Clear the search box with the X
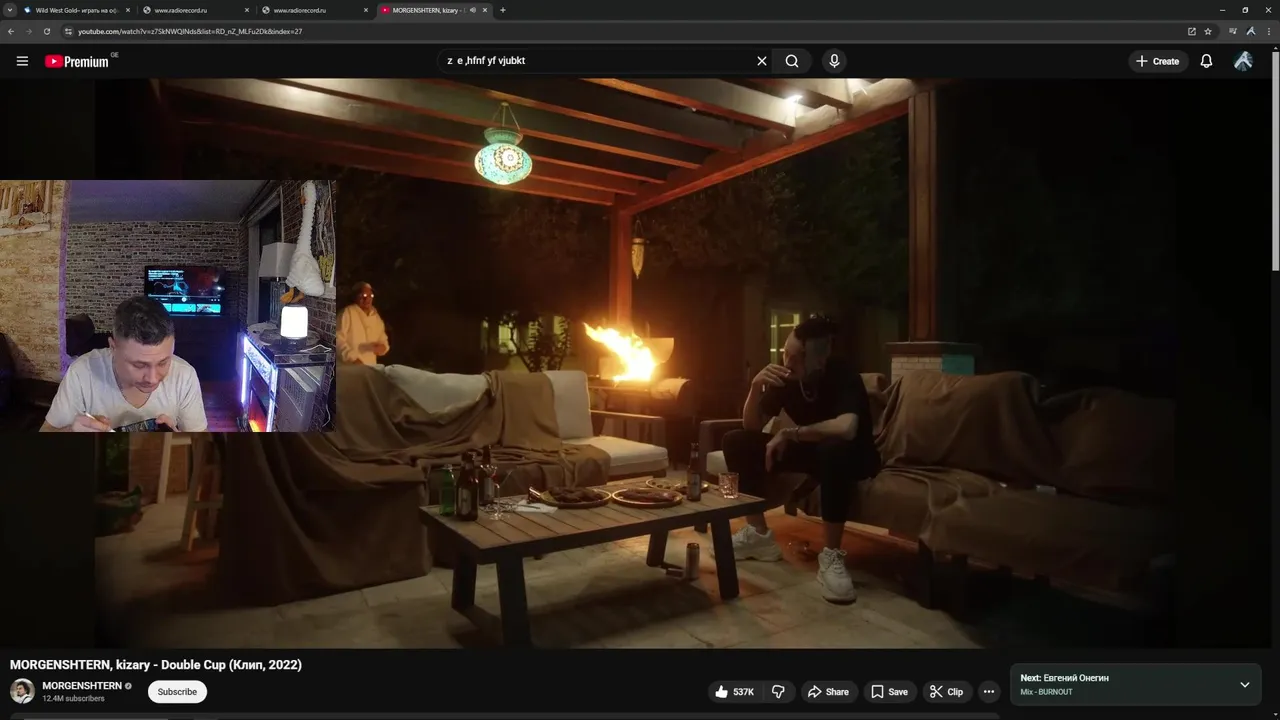This screenshot has height=720, width=1280. (x=762, y=61)
